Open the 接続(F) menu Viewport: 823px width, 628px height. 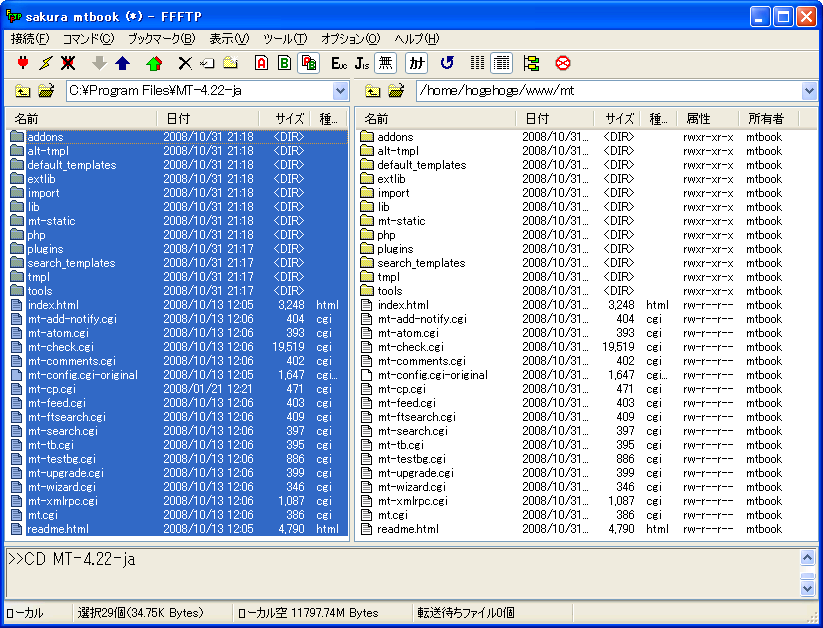tap(30, 39)
